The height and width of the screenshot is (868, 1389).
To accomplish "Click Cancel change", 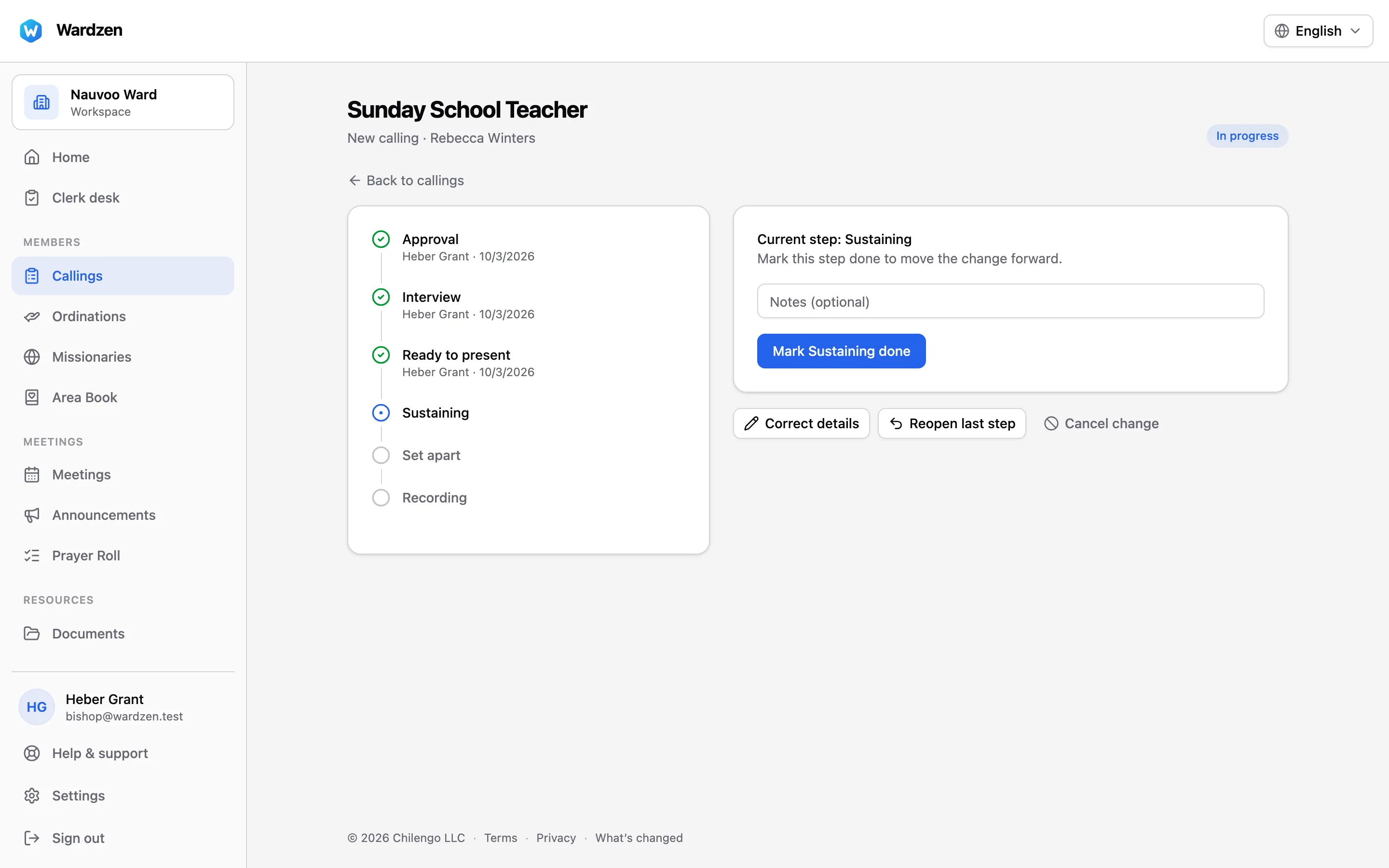I will click(x=1101, y=423).
